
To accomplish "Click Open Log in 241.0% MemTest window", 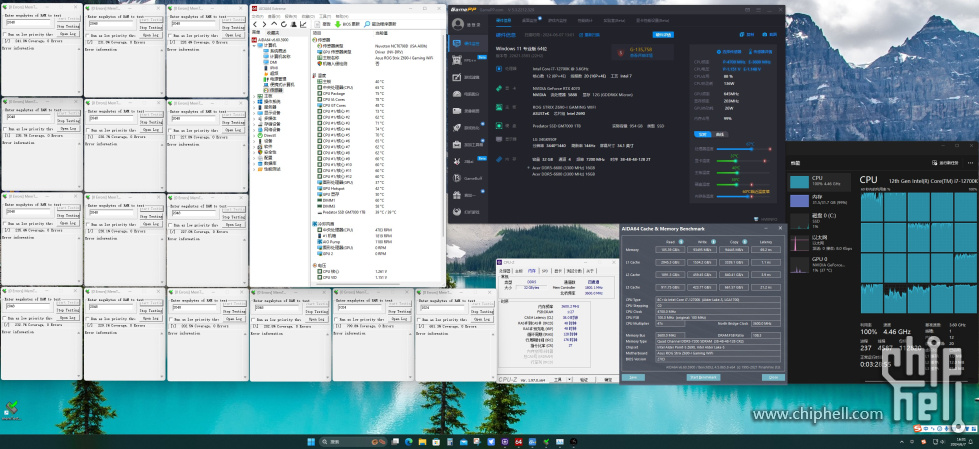I will point(68,34).
